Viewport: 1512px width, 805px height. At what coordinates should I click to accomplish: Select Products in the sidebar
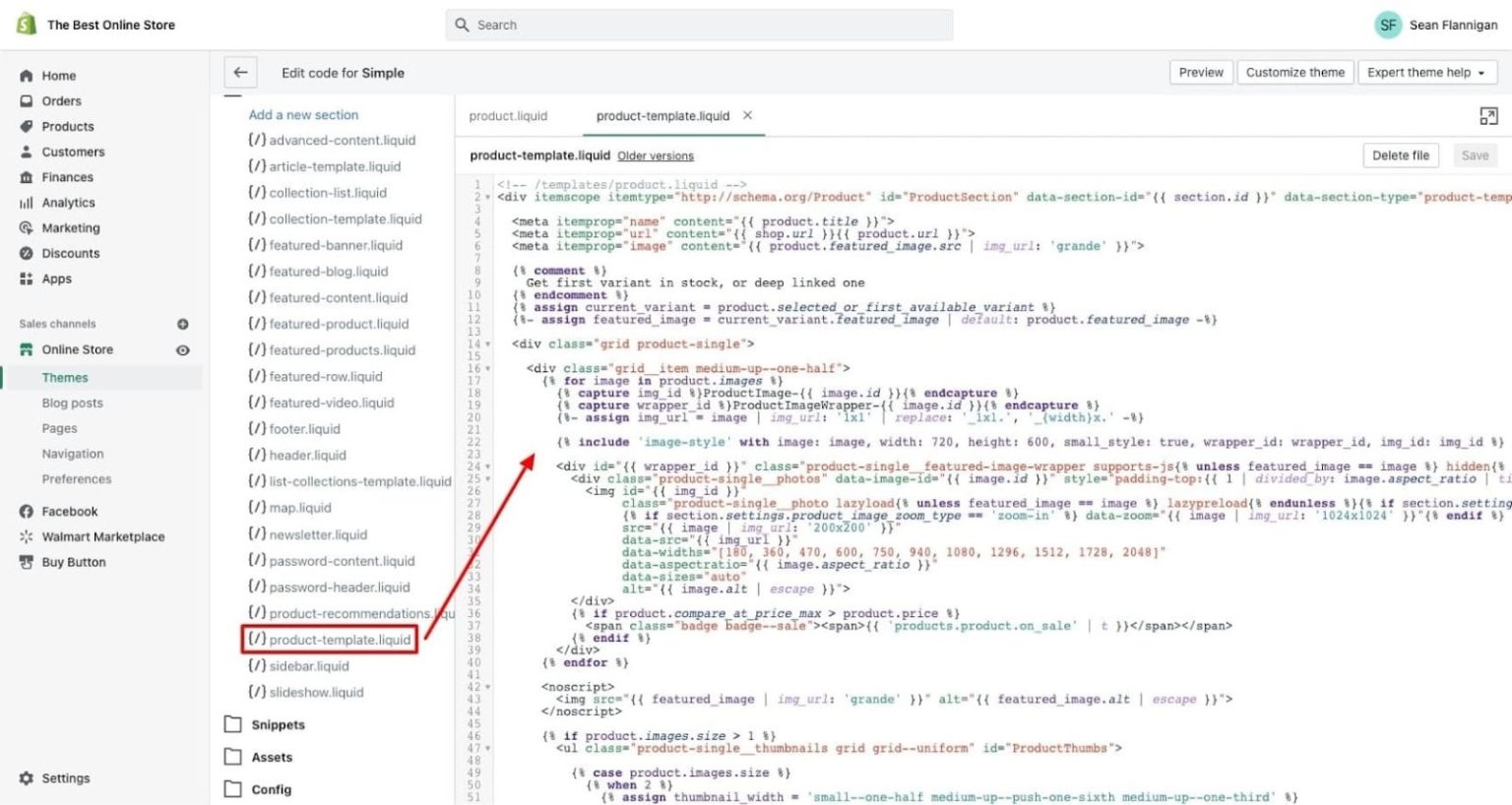(x=67, y=126)
